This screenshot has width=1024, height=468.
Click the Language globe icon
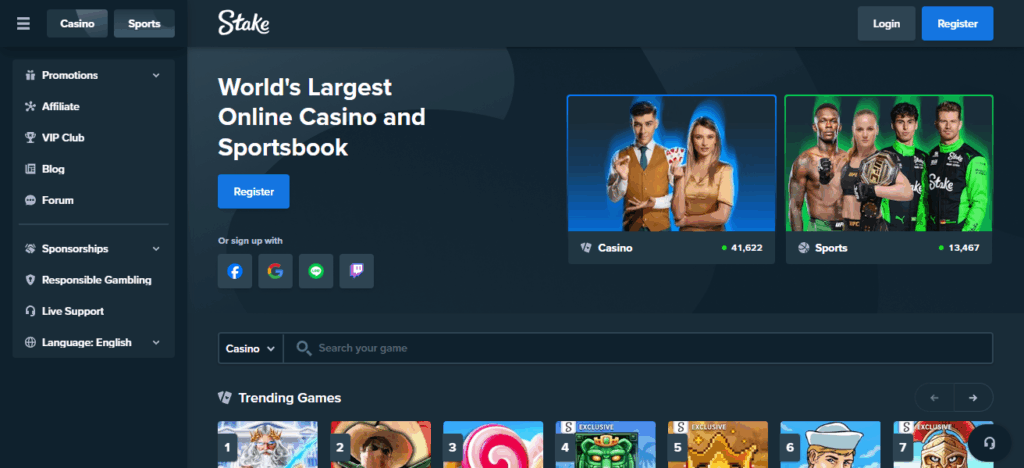pyautogui.click(x=30, y=343)
